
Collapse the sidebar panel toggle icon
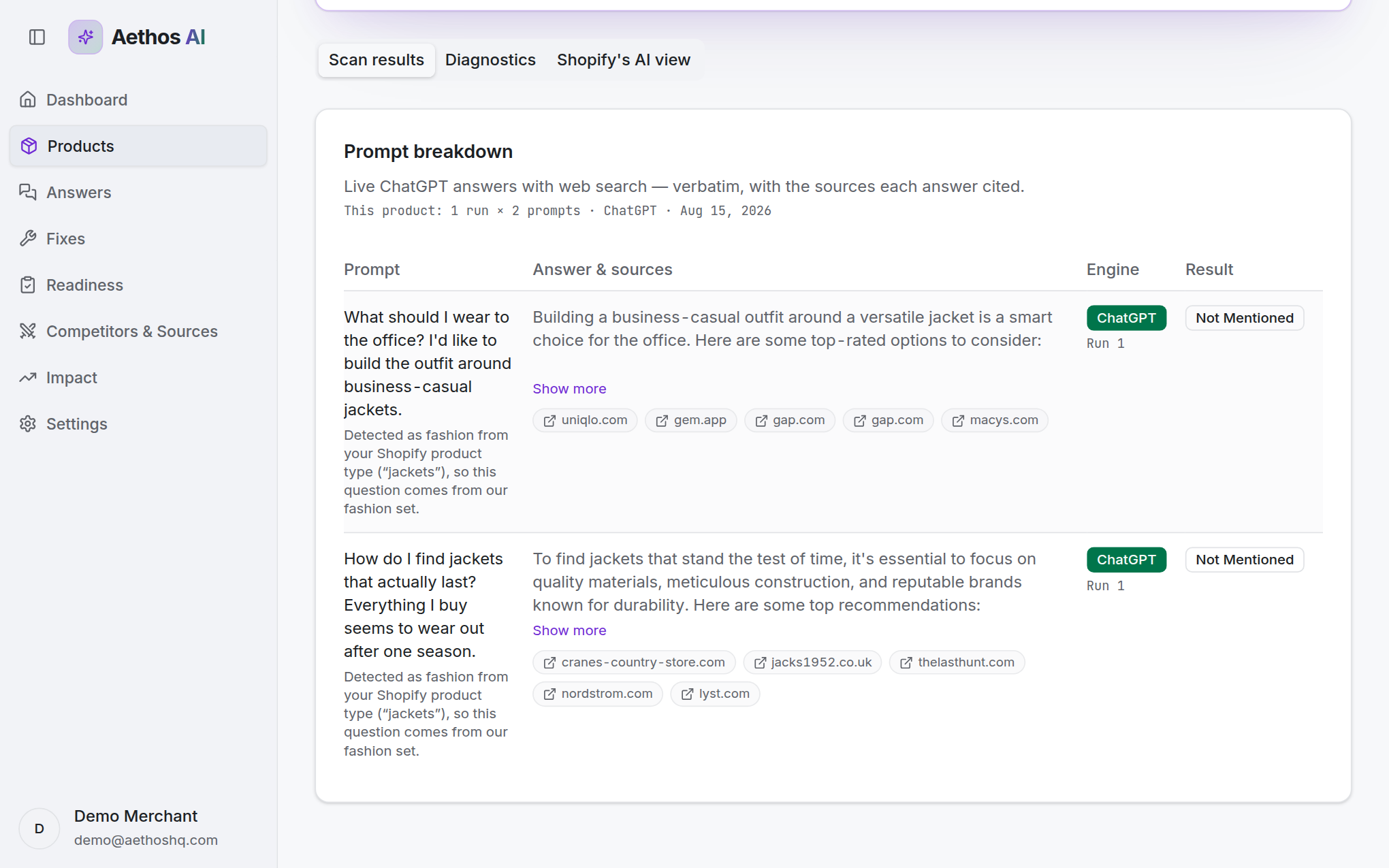pyautogui.click(x=37, y=37)
